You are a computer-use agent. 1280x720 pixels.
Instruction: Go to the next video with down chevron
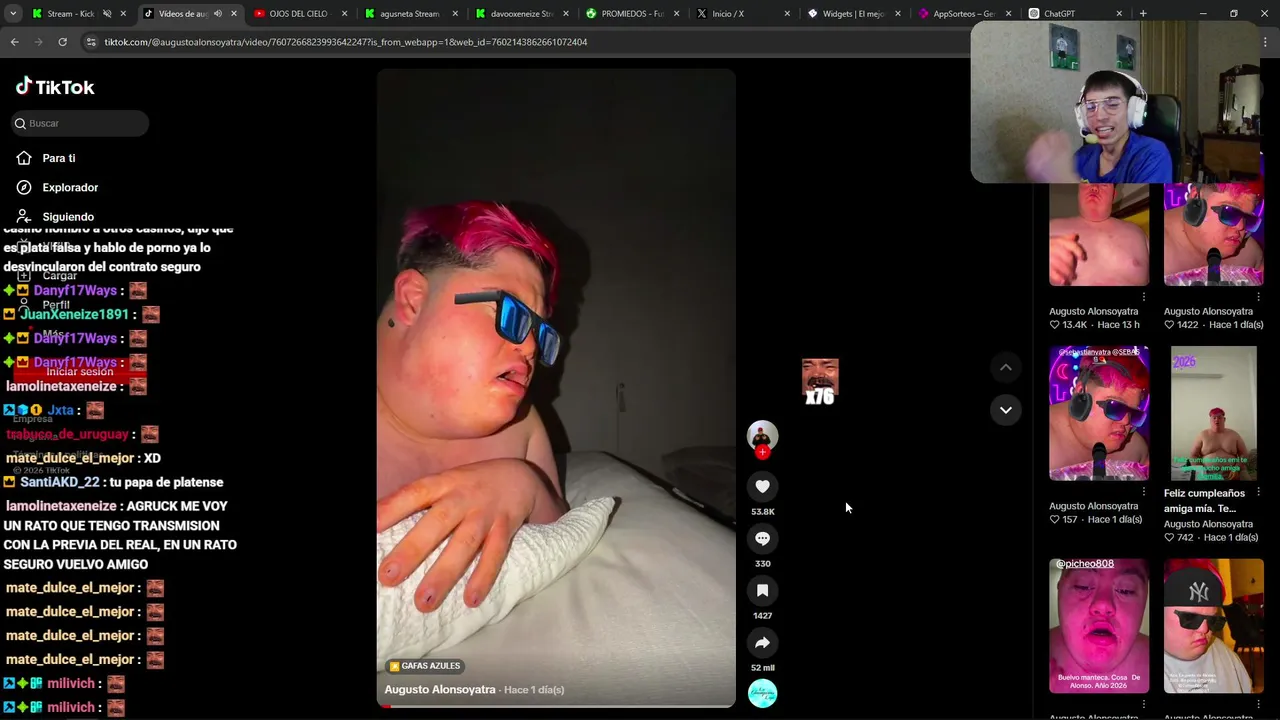pos(1006,410)
